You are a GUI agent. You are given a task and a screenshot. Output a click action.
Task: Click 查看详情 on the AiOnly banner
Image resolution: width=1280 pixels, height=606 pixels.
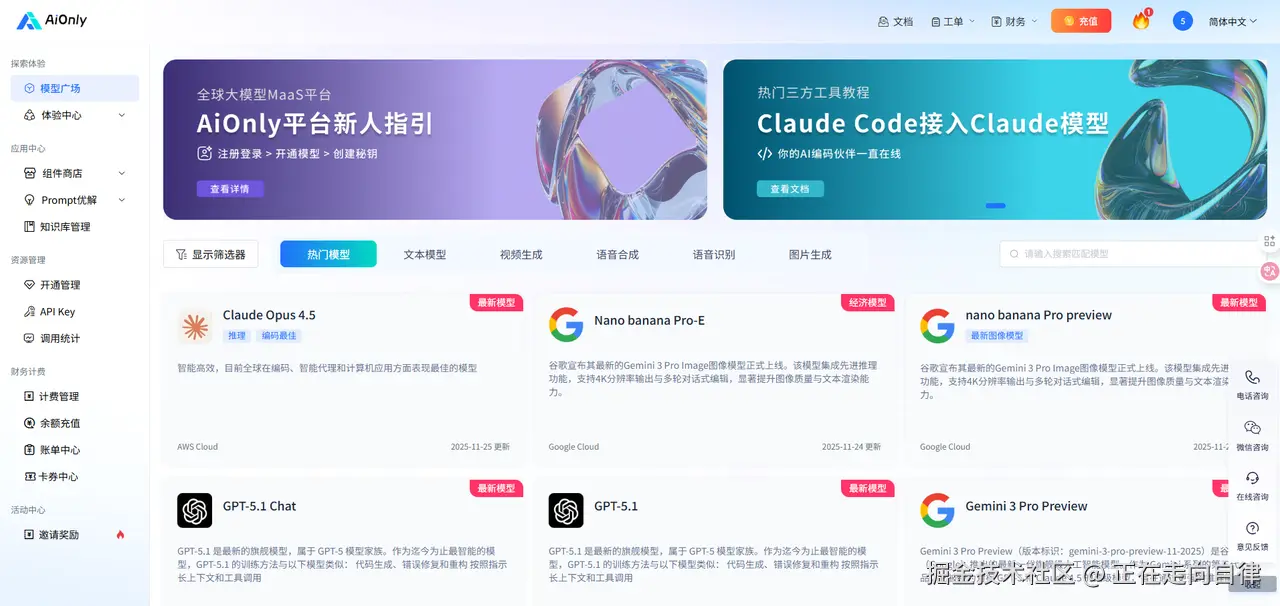[230, 188]
